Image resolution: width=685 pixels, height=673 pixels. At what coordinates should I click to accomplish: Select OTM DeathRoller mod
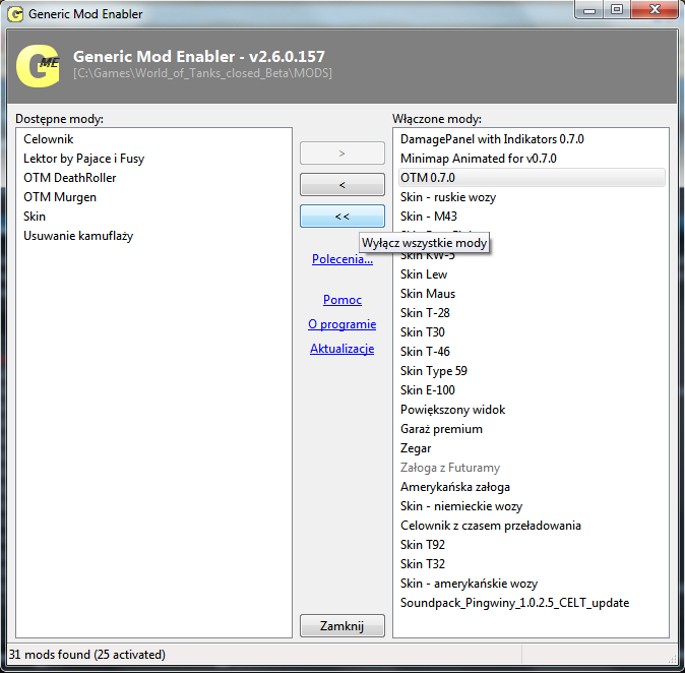pos(69,178)
